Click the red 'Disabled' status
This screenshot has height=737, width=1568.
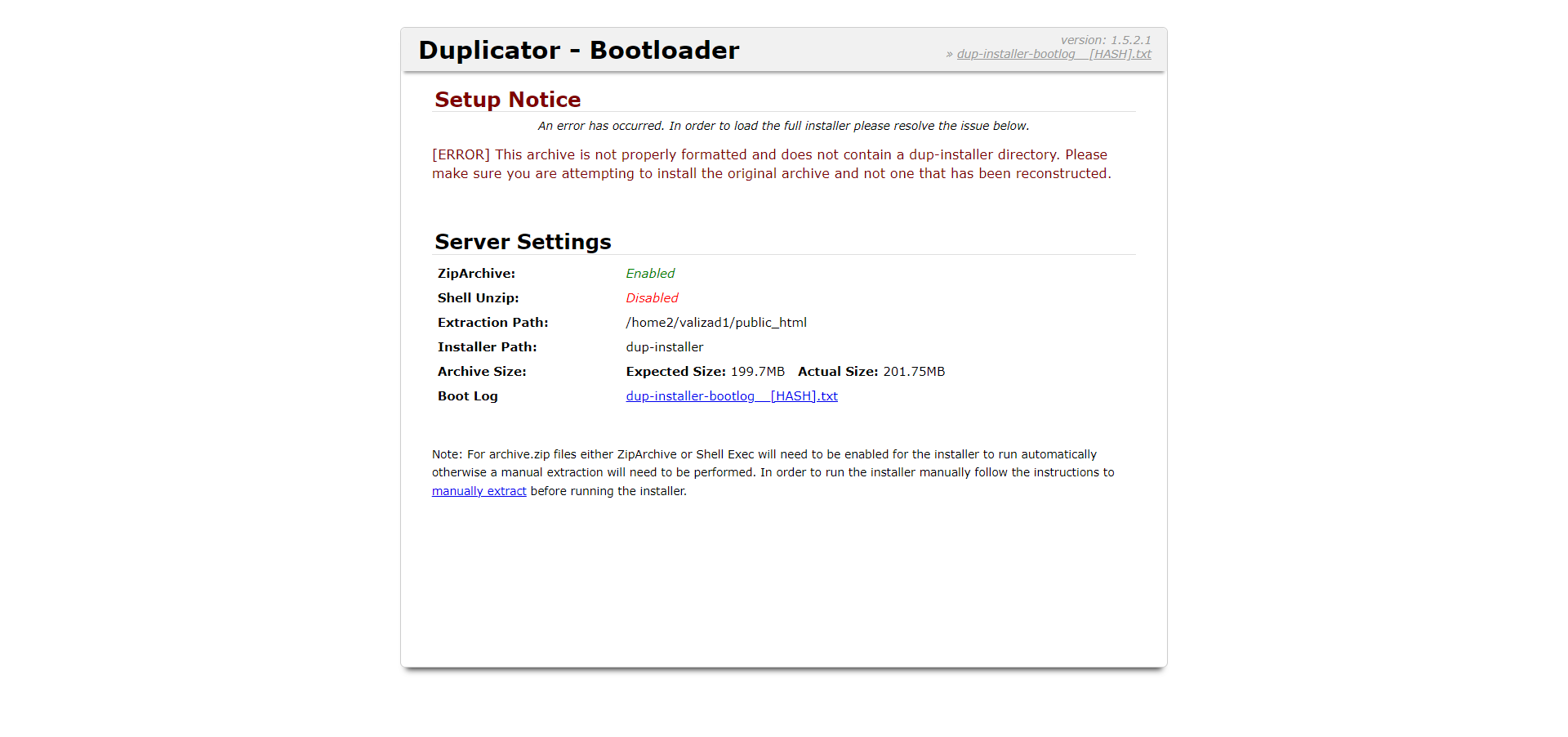(x=652, y=298)
